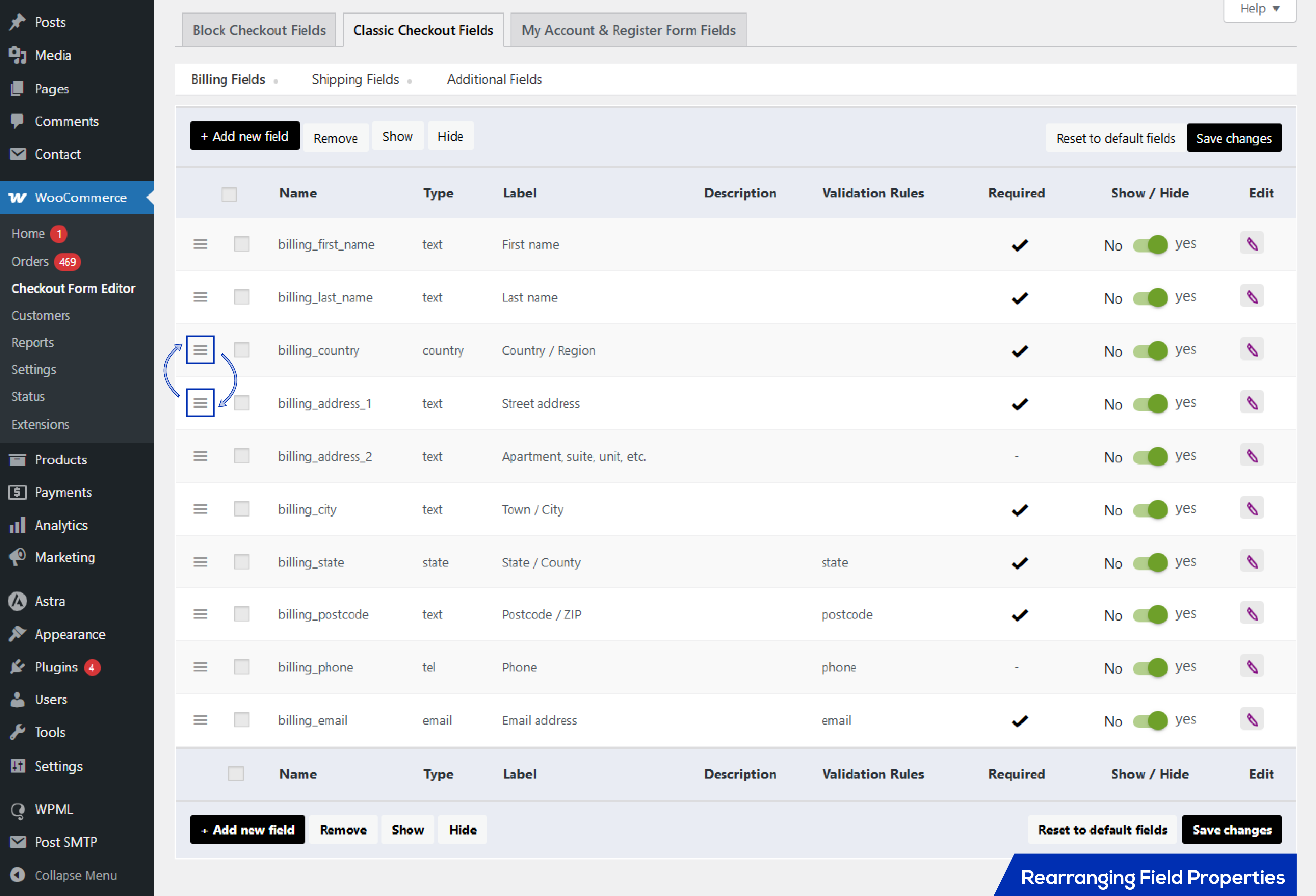Edit the billing_address_2 field via pencil icon
1316x896 pixels.
tap(1251, 455)
